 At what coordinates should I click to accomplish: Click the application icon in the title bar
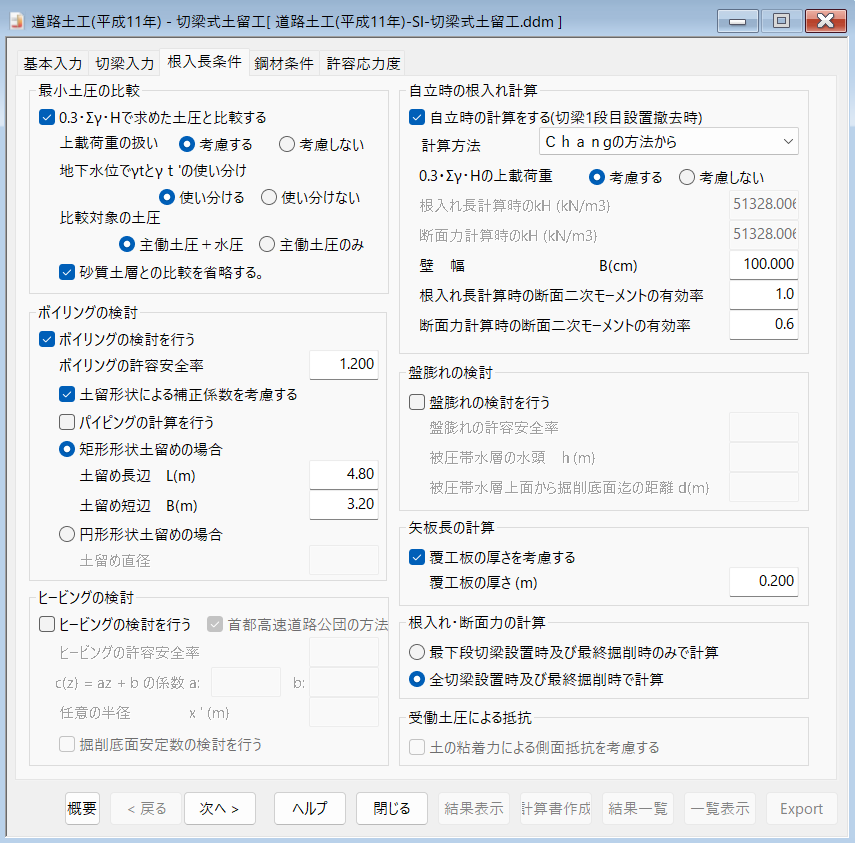[17, 21]
